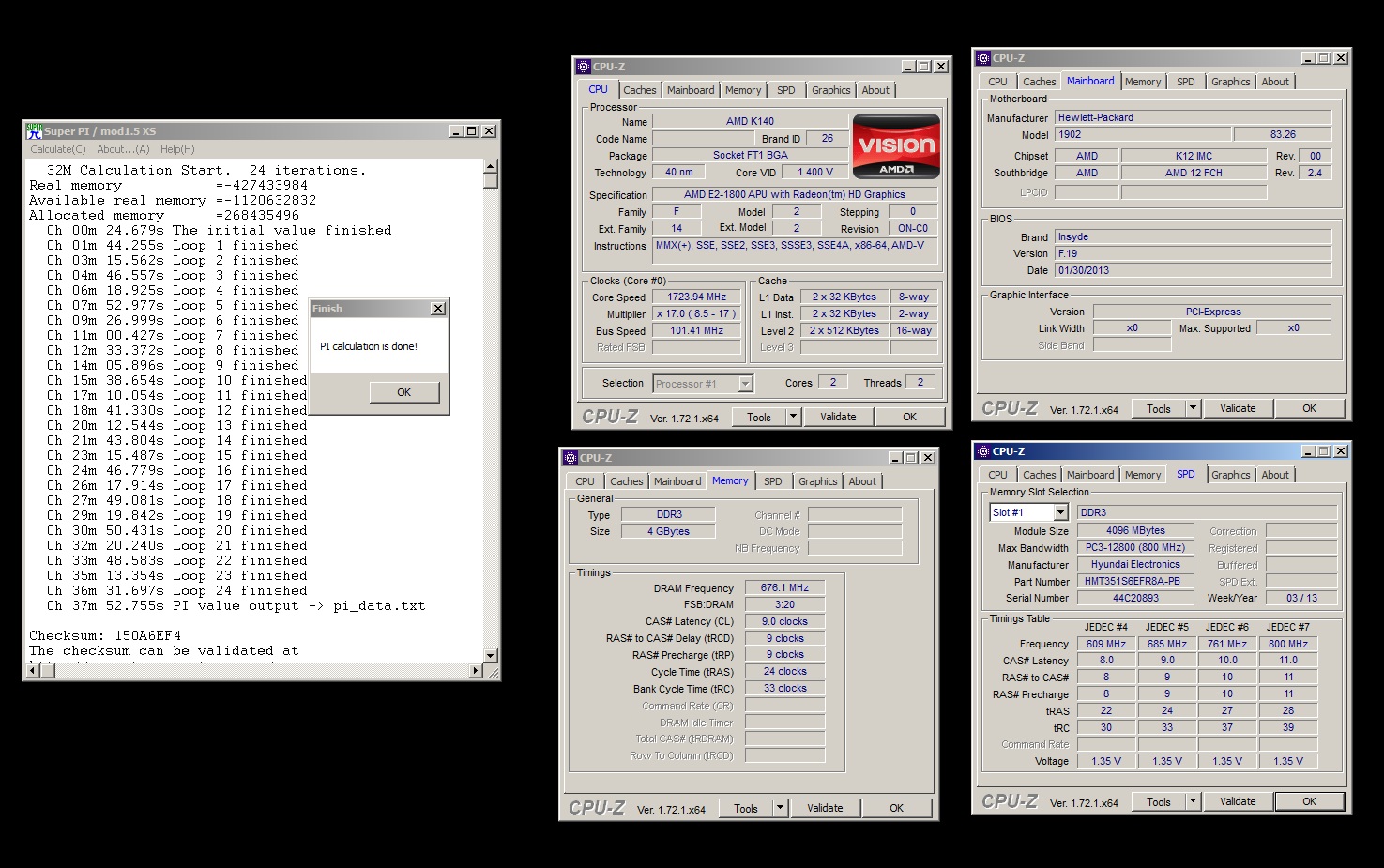1384x868 pixels.
Task: Click the Super PI scroll down arrow
Action: pos(491,655)
